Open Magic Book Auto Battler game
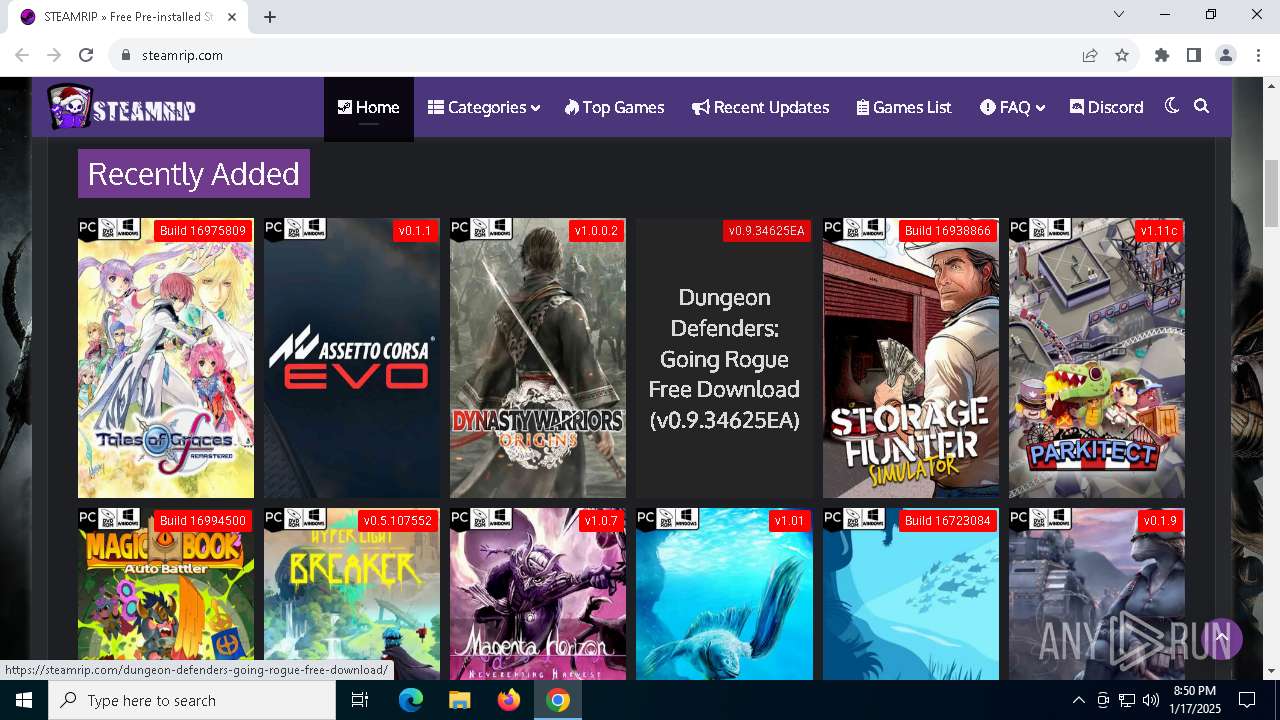 [166, 594]
